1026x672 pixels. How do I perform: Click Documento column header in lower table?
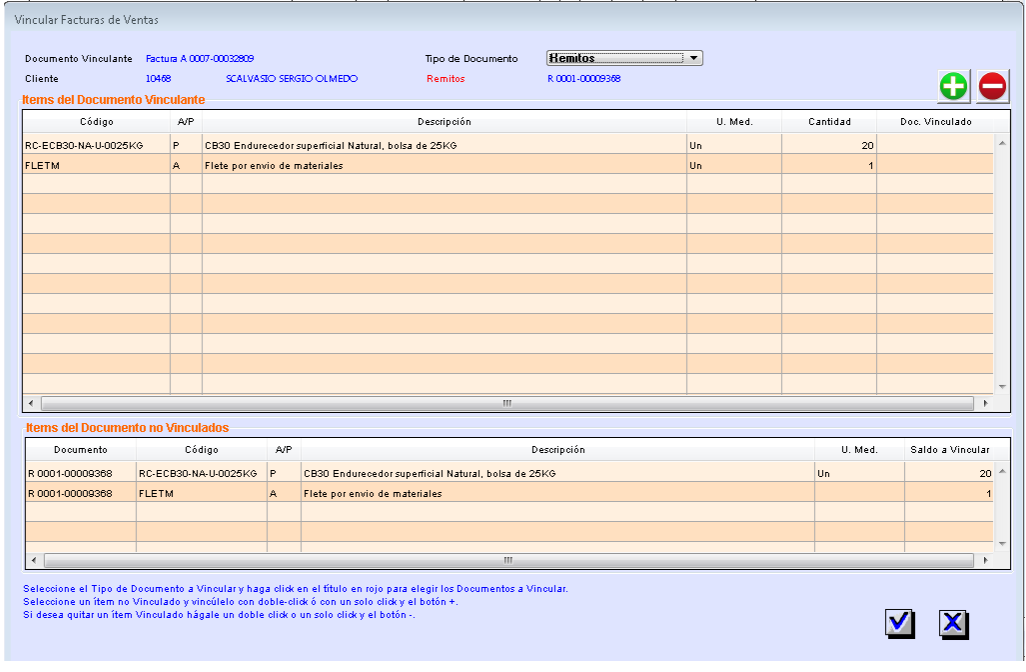(80, 450)
